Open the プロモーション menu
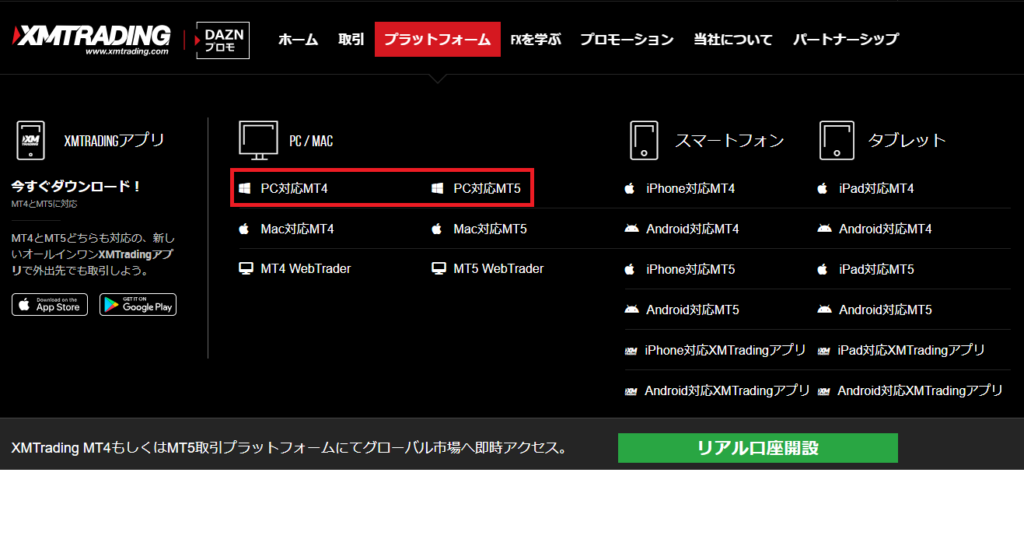The image size is (1024, 560). (x=627, y=40)
